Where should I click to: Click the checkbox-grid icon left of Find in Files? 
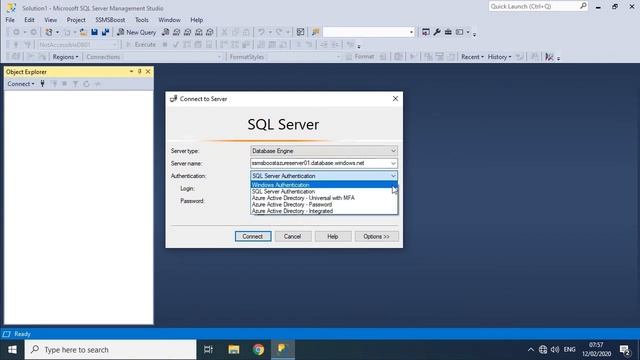[300, 32]
